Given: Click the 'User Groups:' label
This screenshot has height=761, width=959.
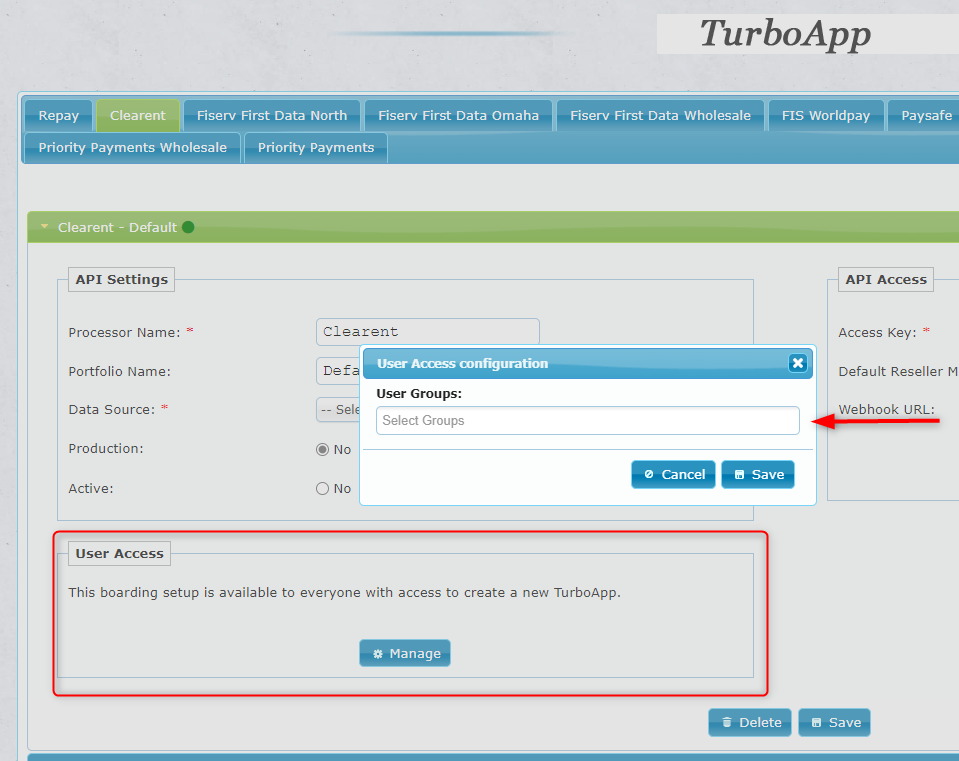Looking at the screenshot, I should [x=419, y=393].
